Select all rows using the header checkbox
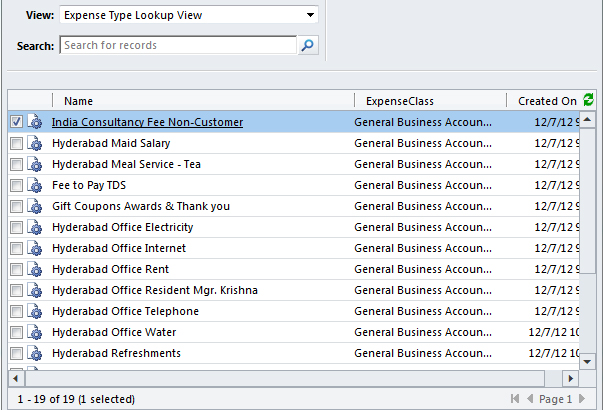This screenshot has height=410, width=603. tap(16, 101)
